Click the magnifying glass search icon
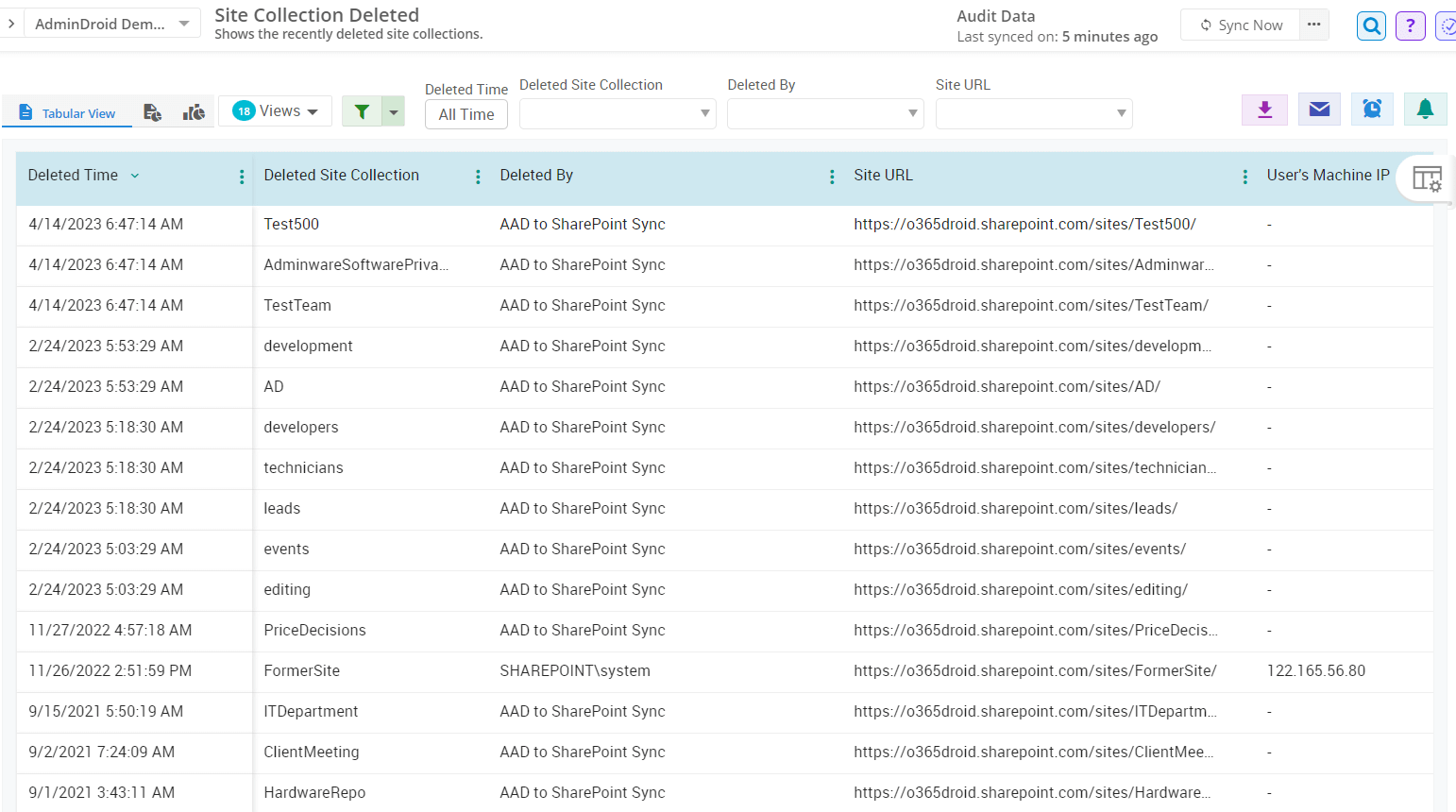The height and width of the screenshot is (812, 1456). [x=1371, y=25]
